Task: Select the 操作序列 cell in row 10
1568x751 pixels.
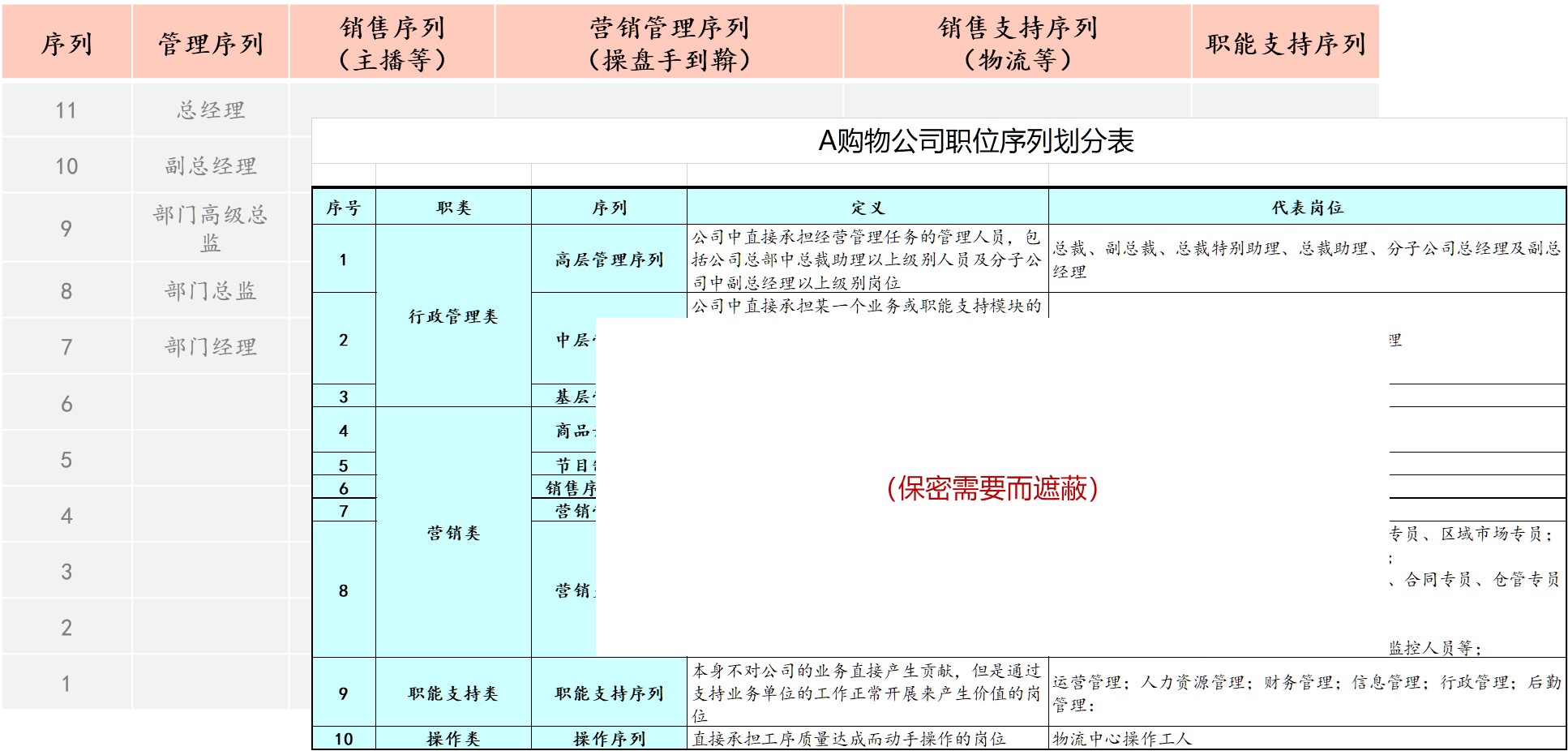Action: 609,738
